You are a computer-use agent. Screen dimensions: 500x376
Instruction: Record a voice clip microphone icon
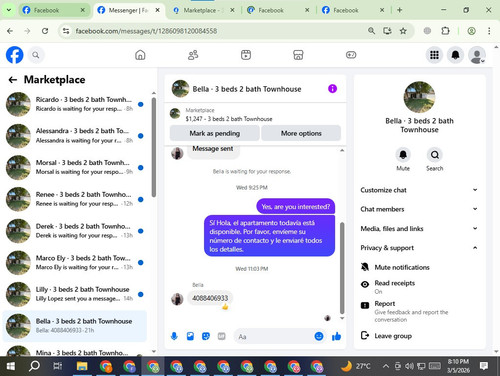(174, 336)
